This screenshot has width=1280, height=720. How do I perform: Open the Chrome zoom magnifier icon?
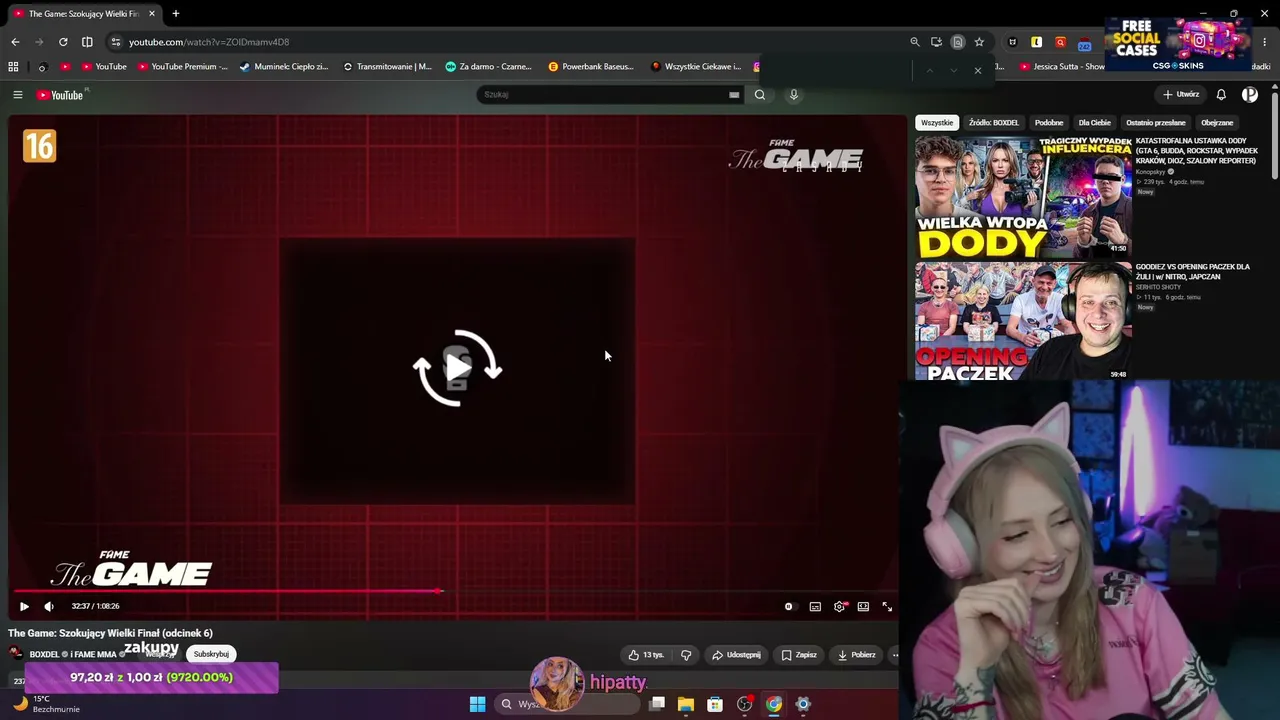(x=914, y=42)
